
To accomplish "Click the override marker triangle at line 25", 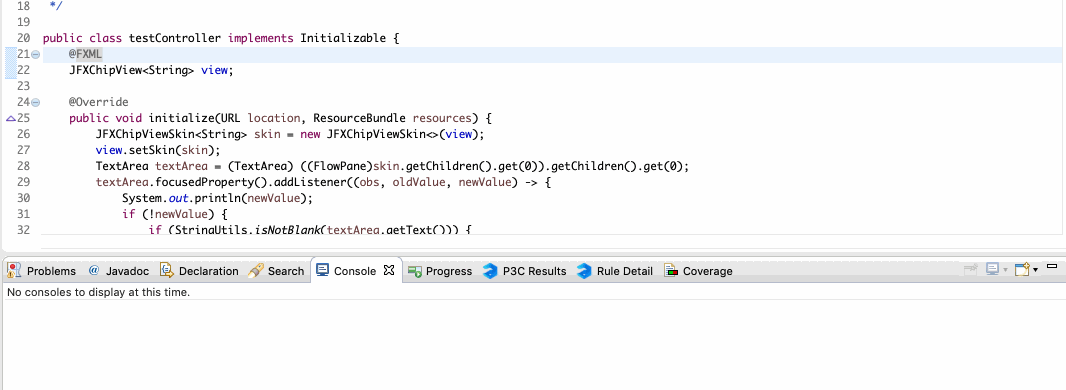I will (10, 118).
